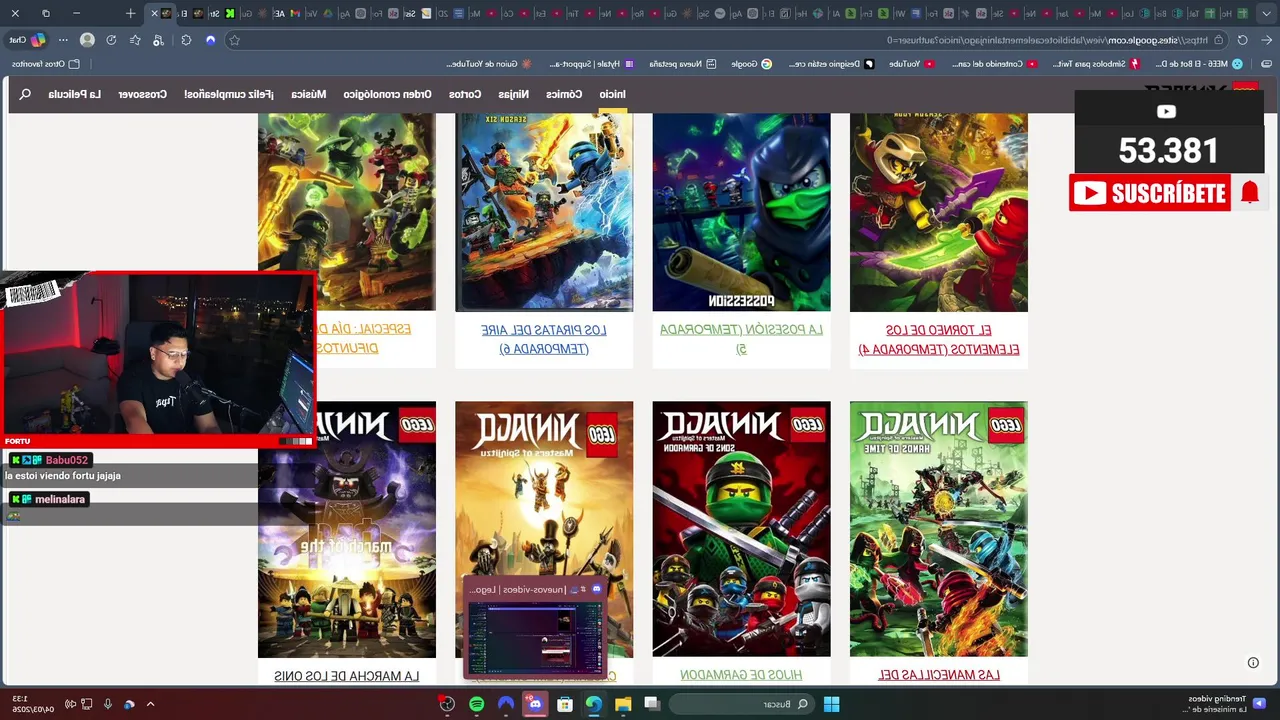Click the YouTube logo above subscriber count
The height and width of the screenshot is (720, 1280).
coord(1166,112)
